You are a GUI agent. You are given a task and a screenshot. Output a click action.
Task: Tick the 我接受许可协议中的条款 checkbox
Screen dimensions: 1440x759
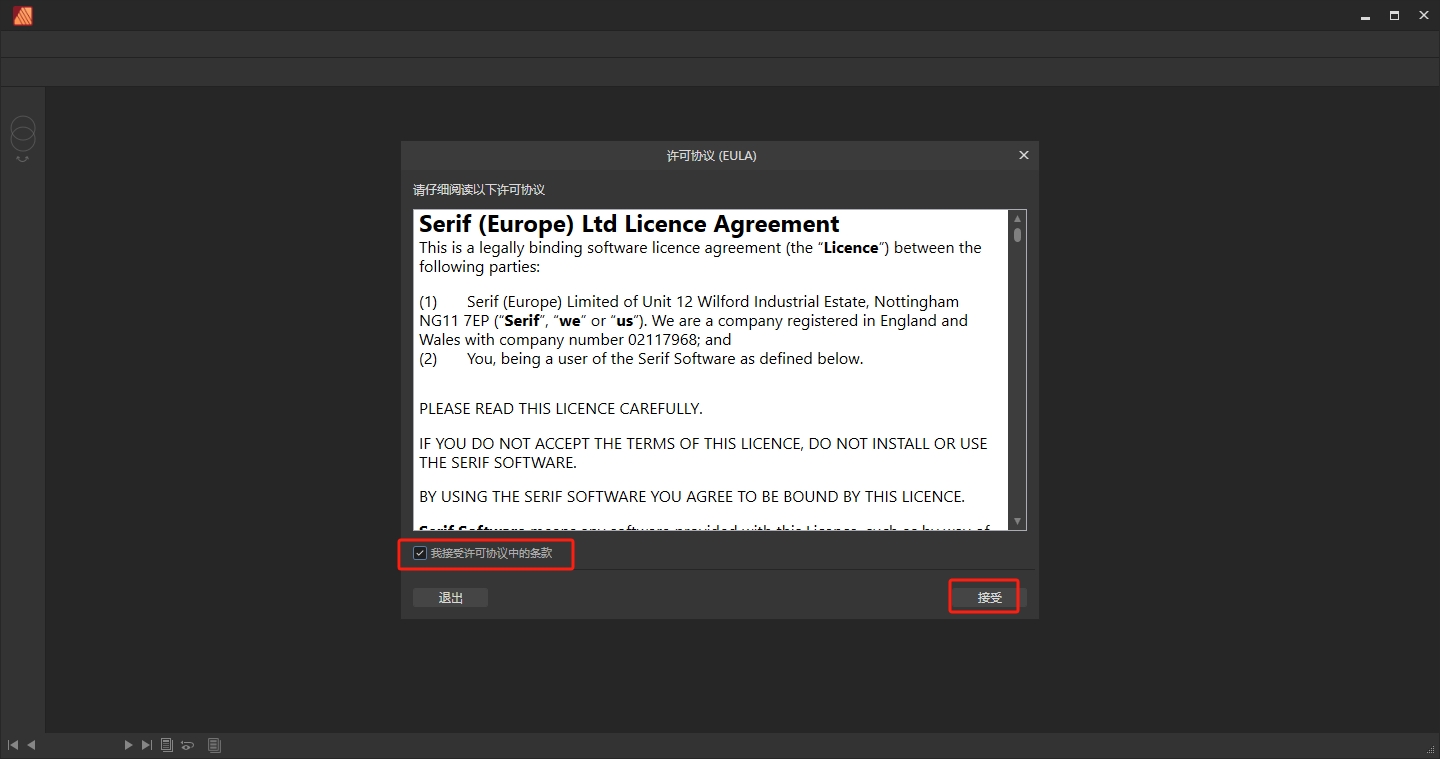(421, 553)
